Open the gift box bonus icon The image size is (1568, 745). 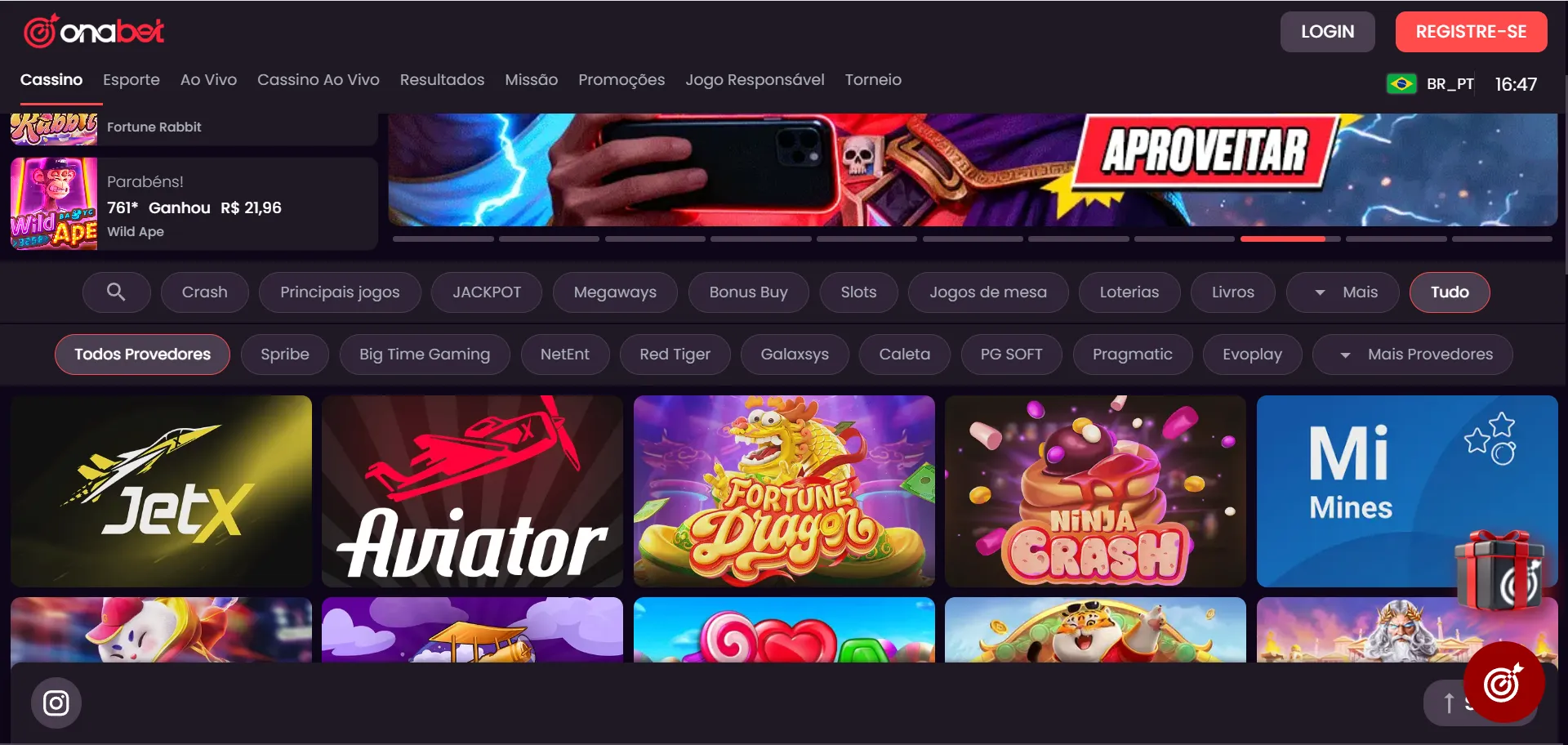click(x=1500, y=570)
